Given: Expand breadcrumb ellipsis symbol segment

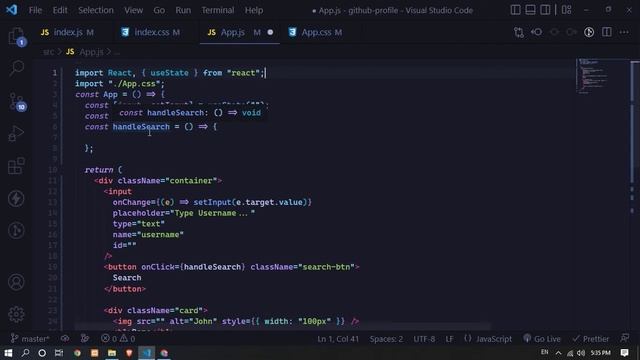Looking at the screenshot, I should pos(117,53).
